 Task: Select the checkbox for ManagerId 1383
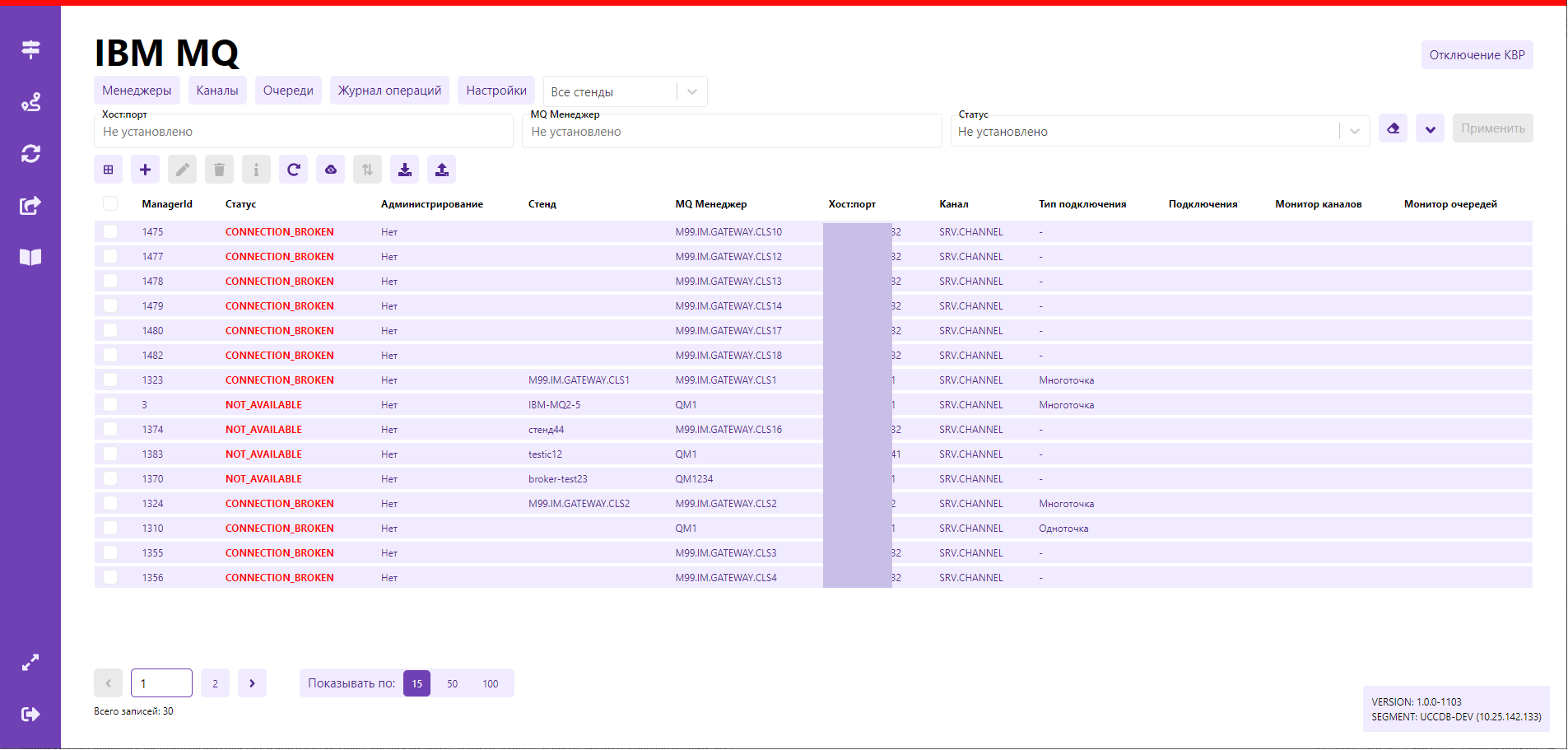(x=110, y=454)
